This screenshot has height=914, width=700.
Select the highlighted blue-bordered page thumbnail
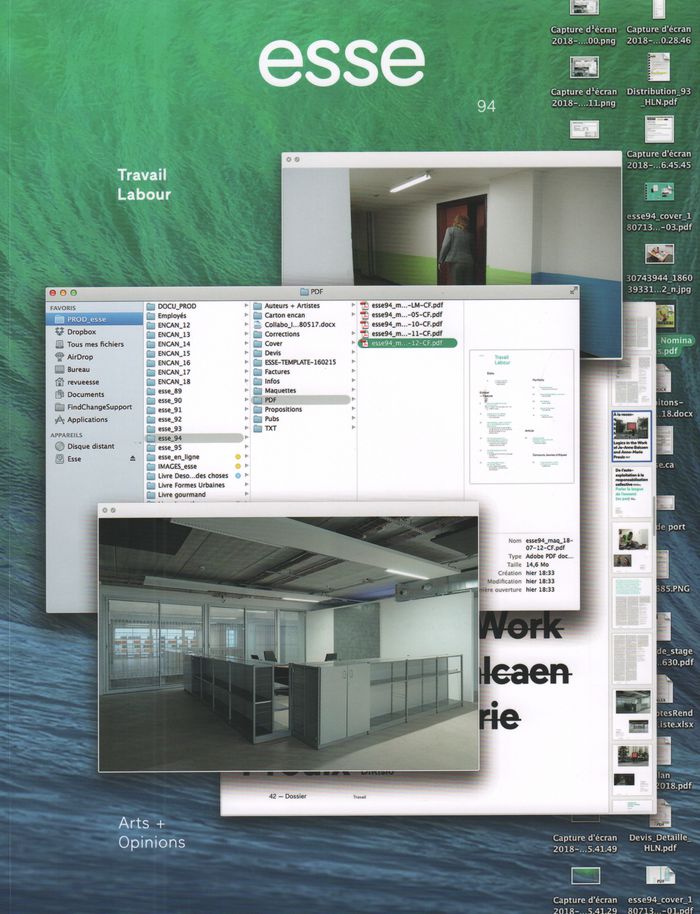point(630,438)
